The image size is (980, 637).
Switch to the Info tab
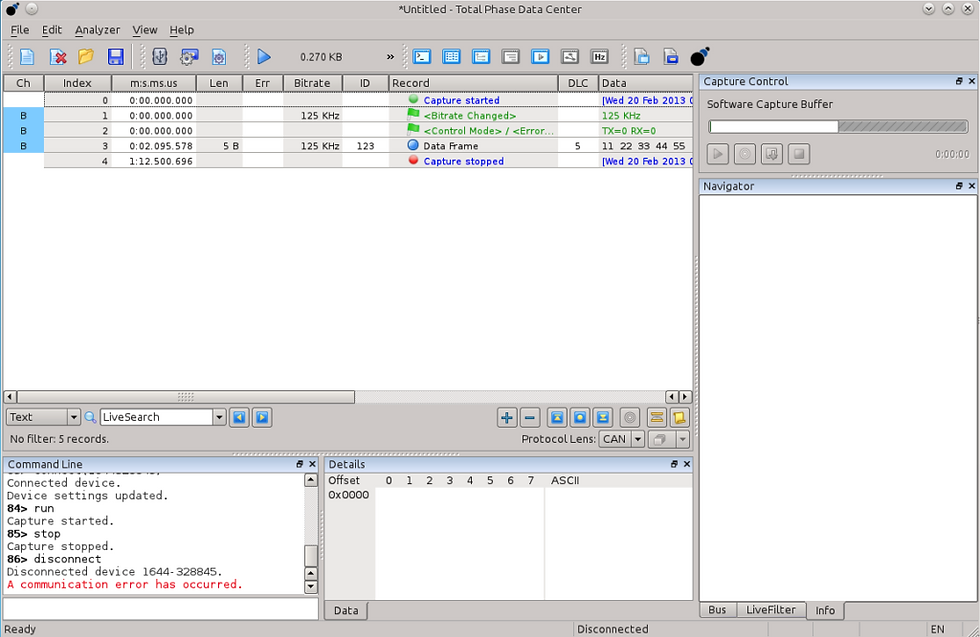(825, 610)
